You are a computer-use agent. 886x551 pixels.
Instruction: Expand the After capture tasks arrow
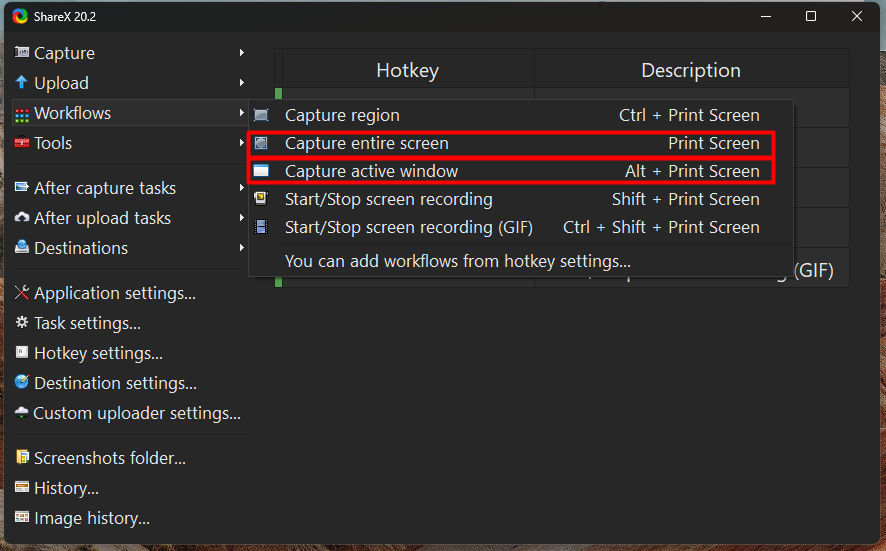242,188
